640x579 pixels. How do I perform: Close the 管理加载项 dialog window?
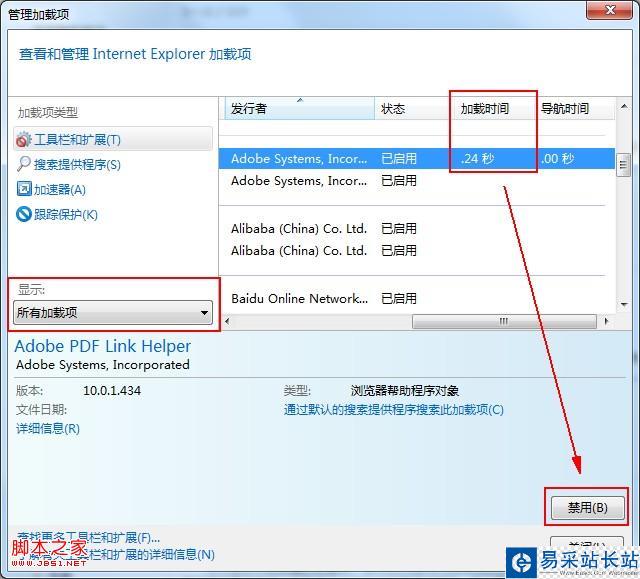pos(609,10)
